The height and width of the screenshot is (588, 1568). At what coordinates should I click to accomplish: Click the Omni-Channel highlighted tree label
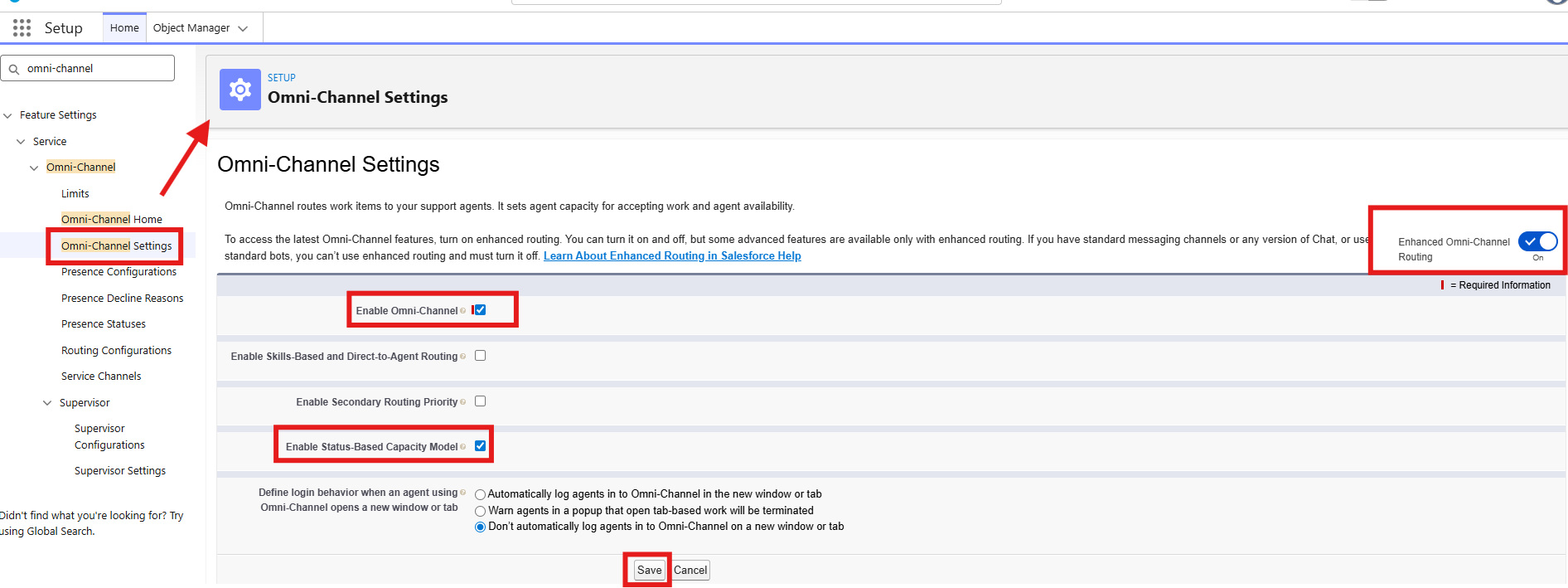80,168
